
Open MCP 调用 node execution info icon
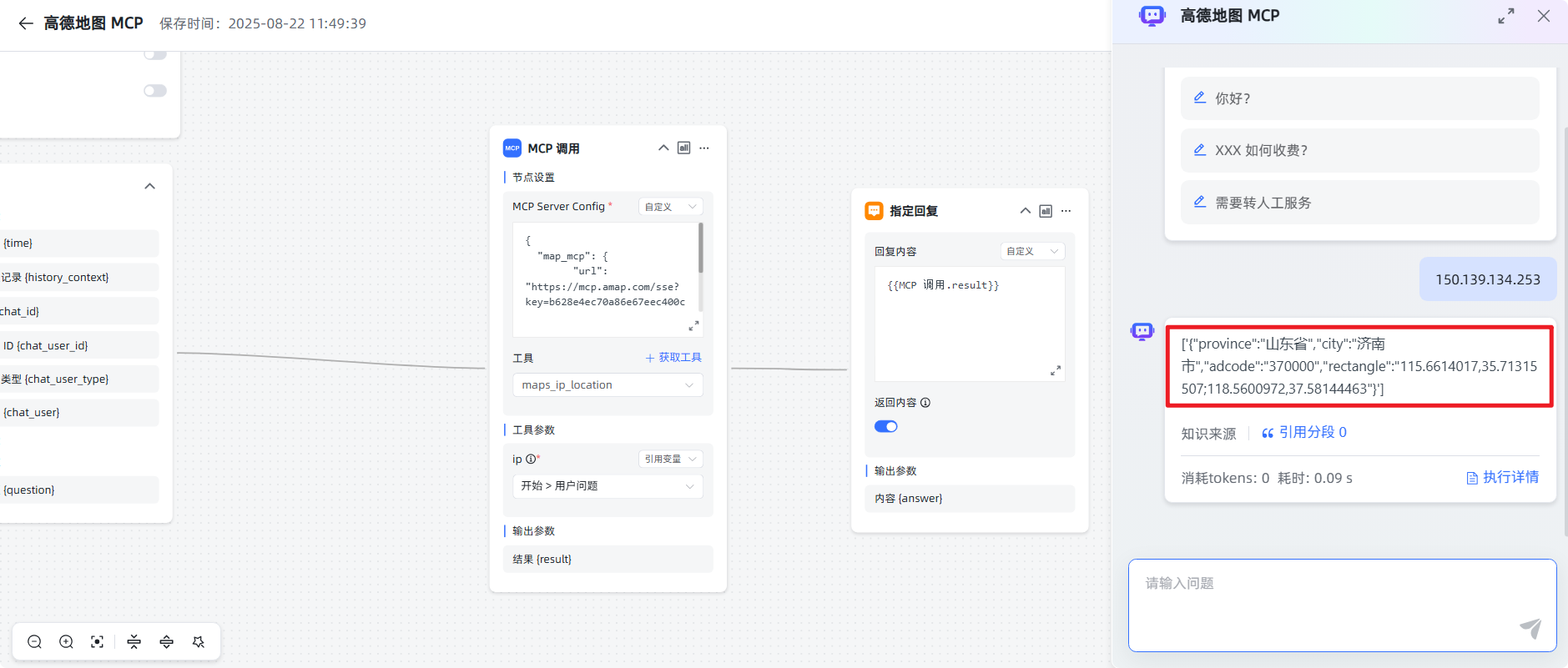[x=683, y=148]
